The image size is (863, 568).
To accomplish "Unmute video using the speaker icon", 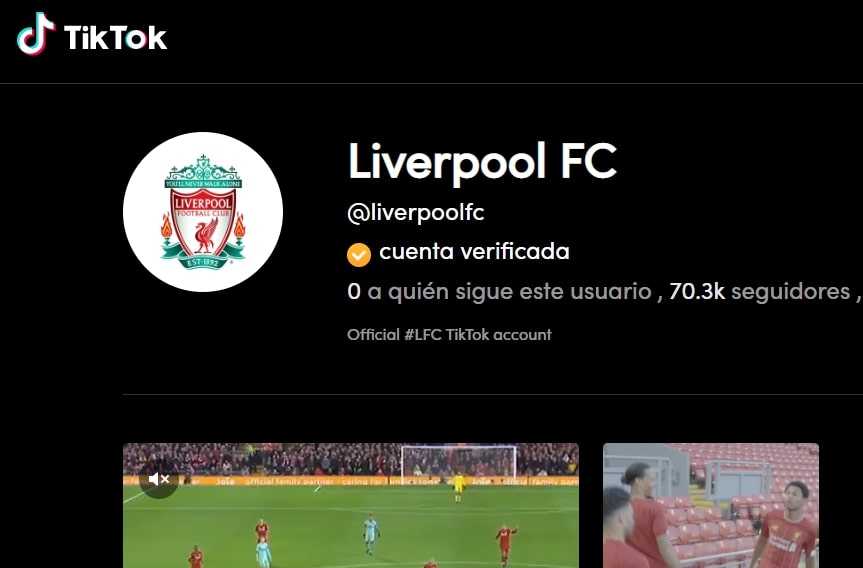I will 159,479.
